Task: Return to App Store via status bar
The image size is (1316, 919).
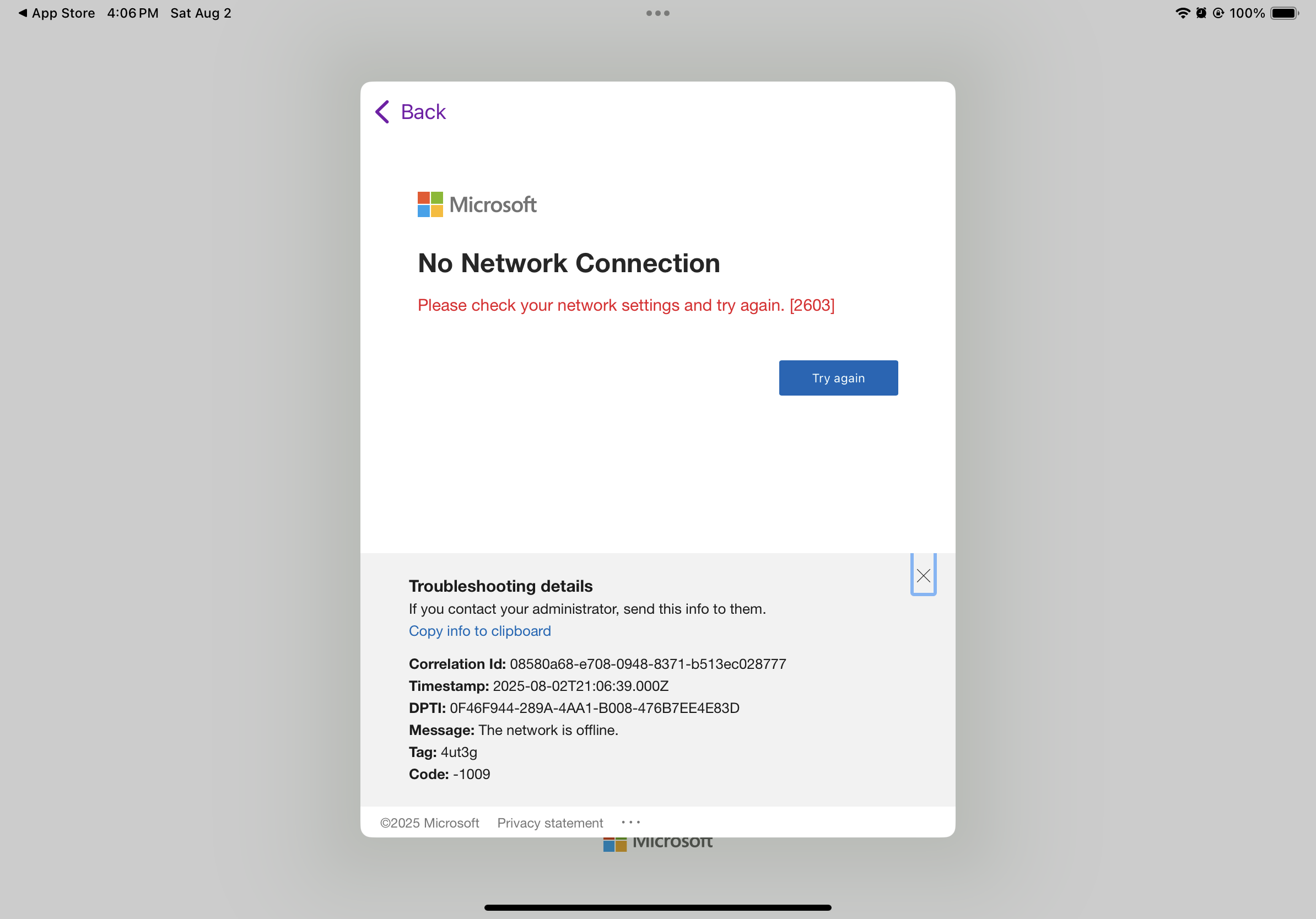Action: (x=56, y=13)
